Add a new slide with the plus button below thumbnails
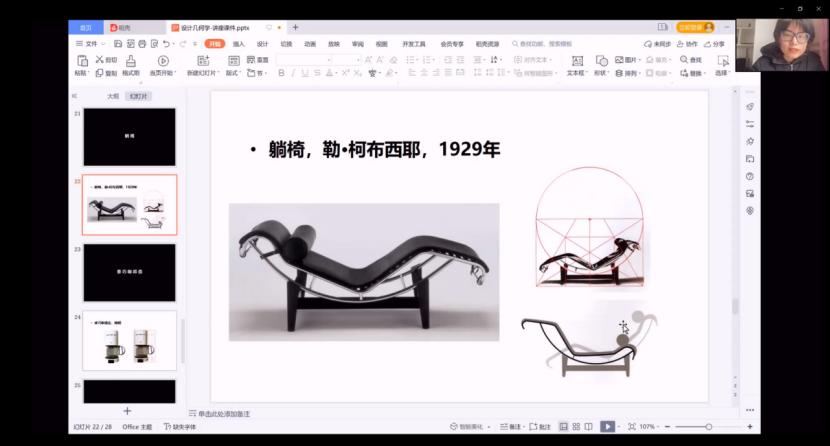 pos(127,411)
